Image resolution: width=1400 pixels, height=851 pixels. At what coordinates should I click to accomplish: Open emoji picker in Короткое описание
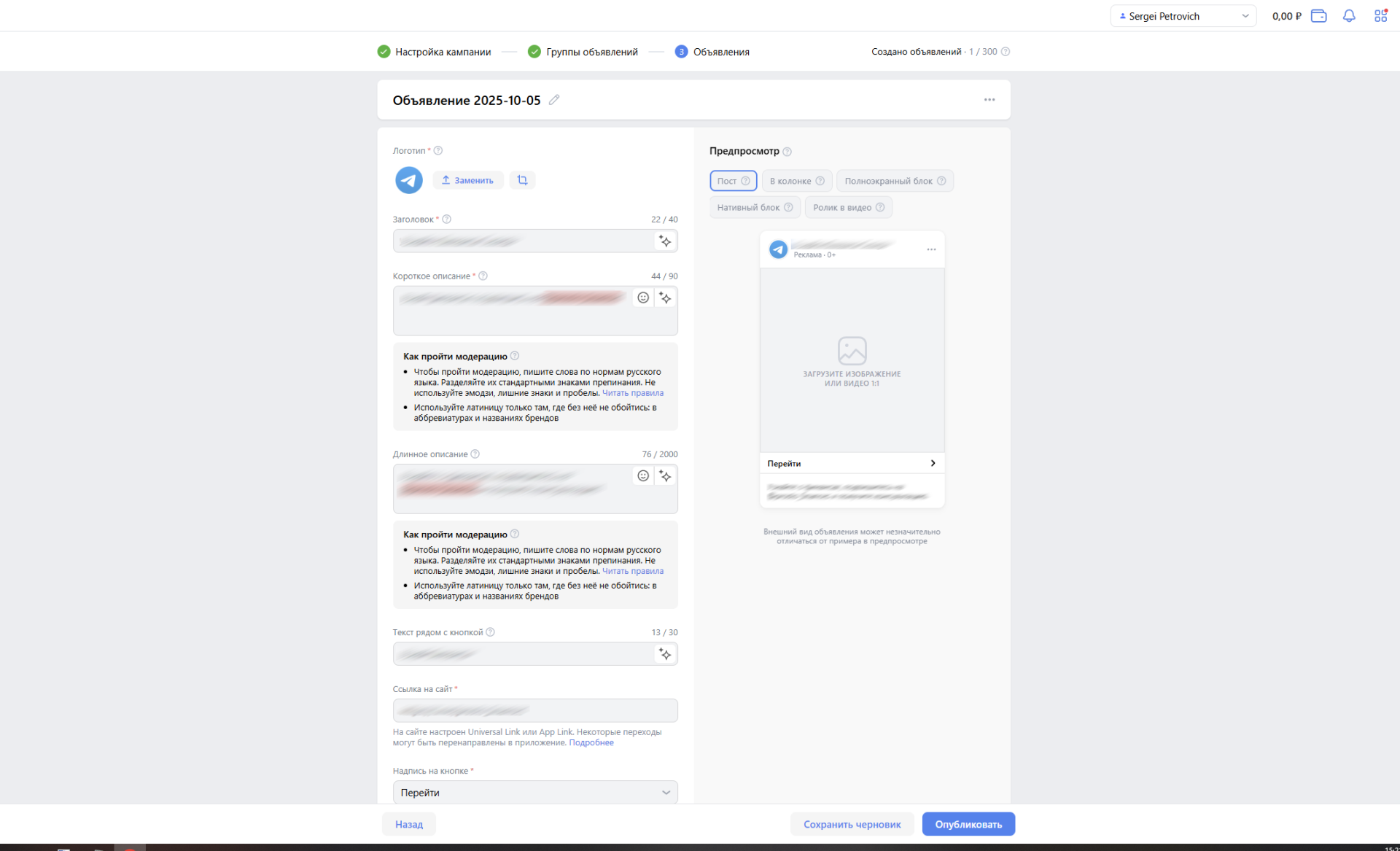tap(643, 298)
